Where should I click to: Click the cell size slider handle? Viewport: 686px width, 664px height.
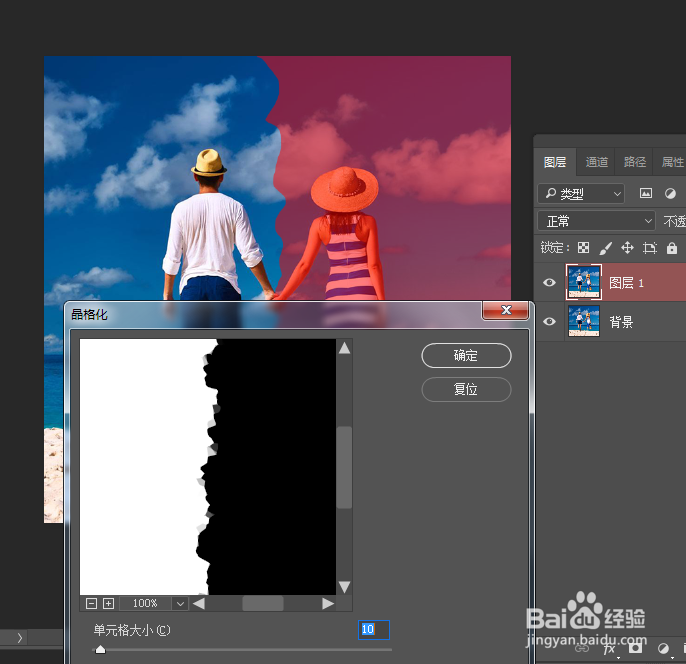tap(100, 649)
